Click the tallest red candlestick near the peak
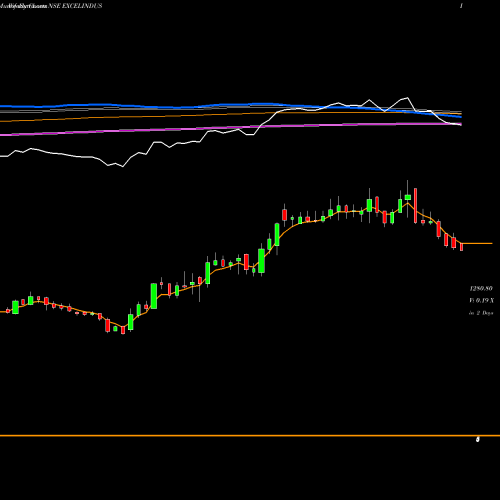The height and width of the screenshot is (500, 500). tap(415, 206)
